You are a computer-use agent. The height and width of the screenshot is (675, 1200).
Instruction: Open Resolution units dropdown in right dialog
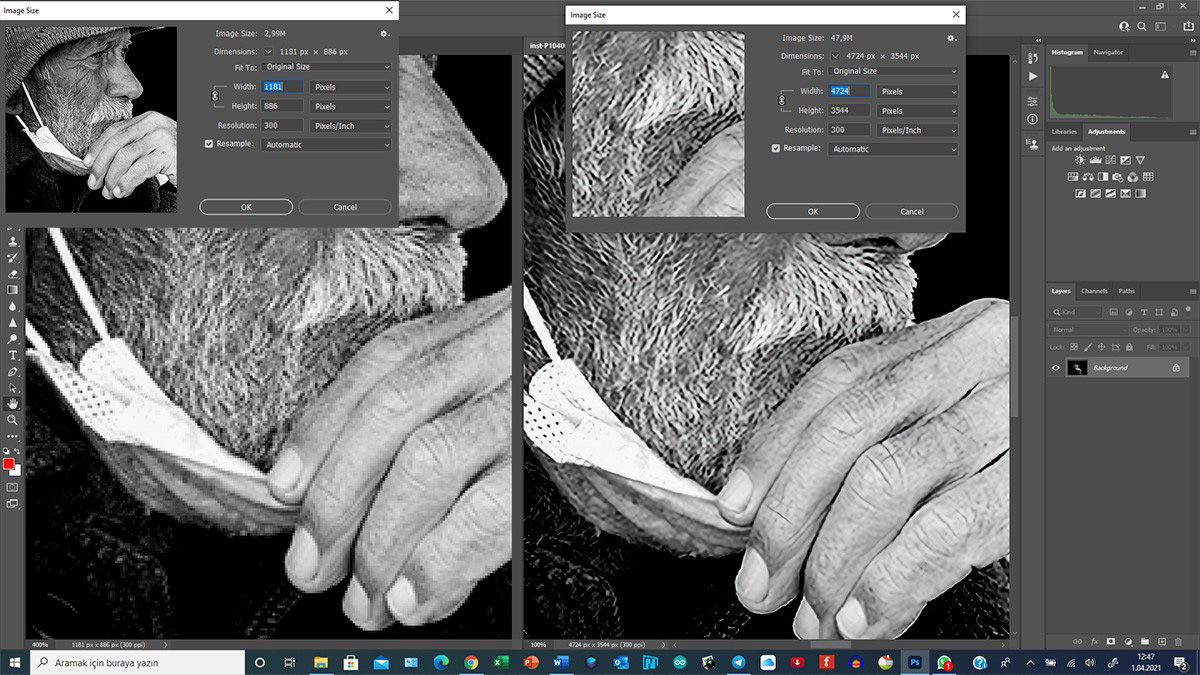[917, 130]
